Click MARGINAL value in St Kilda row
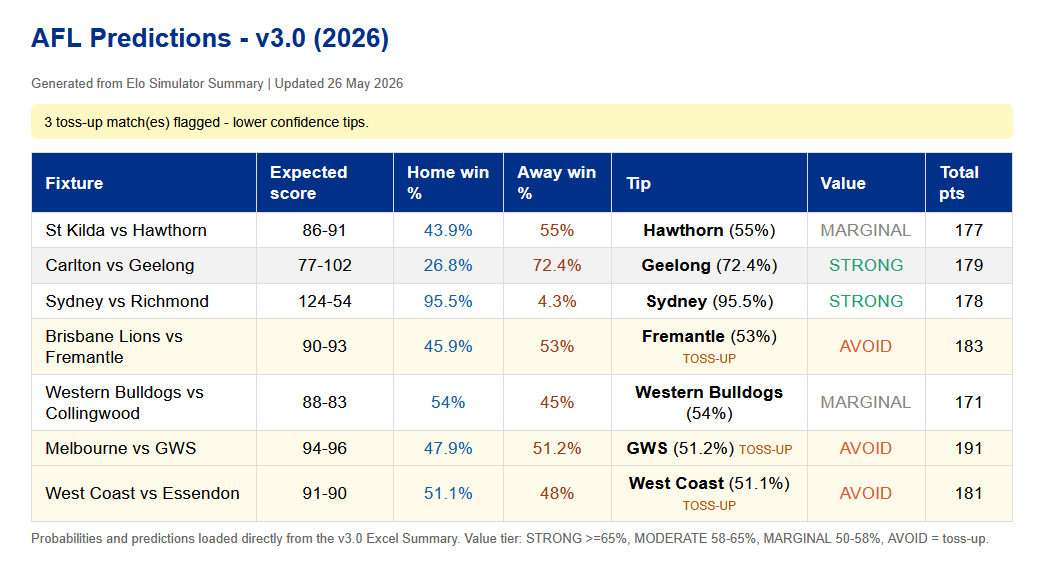The image size is (1052, 573). [x=865, y=230]
